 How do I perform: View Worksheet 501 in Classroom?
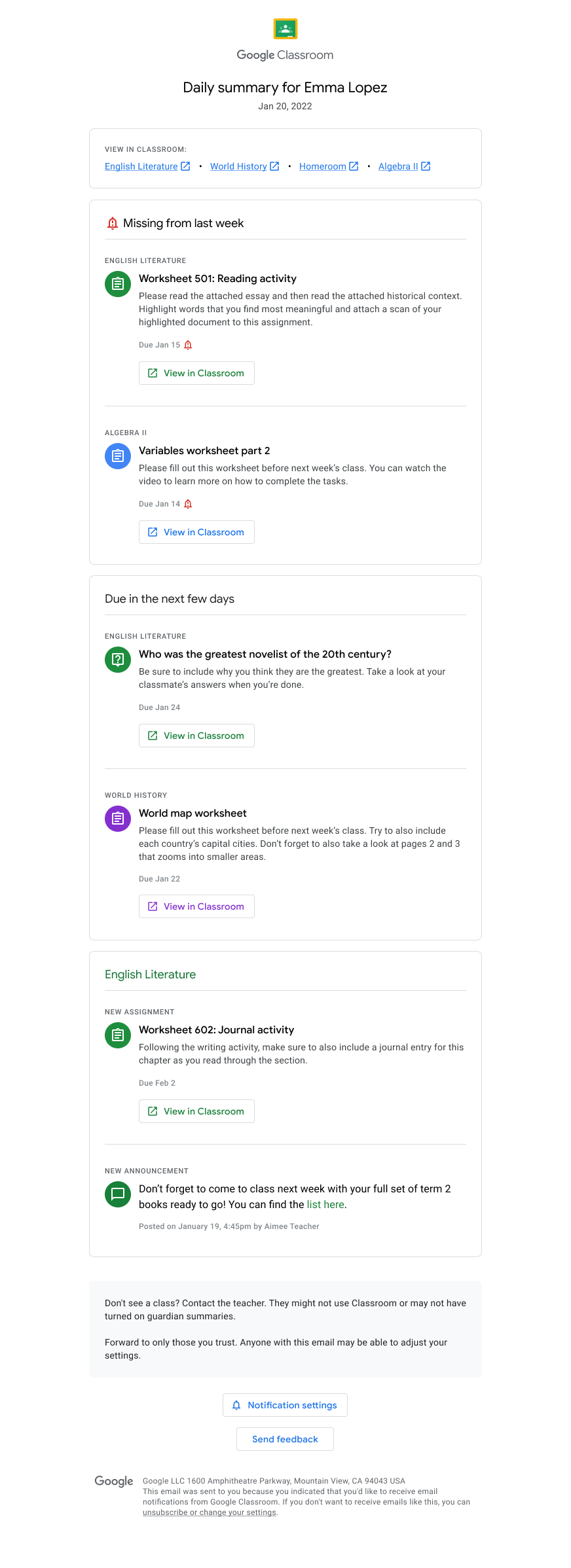point(196,373)
